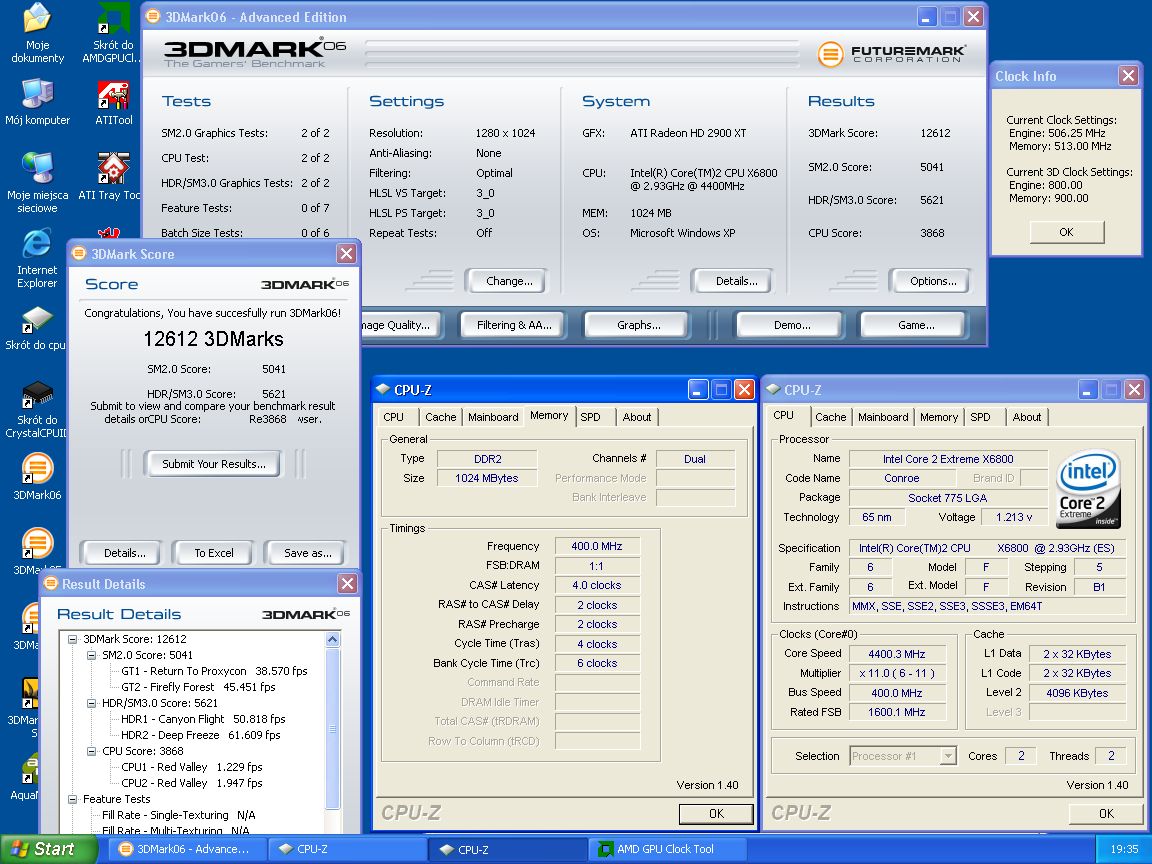
Task: Click the Memory CPU-Z window title icon
Action: [383, 389]
